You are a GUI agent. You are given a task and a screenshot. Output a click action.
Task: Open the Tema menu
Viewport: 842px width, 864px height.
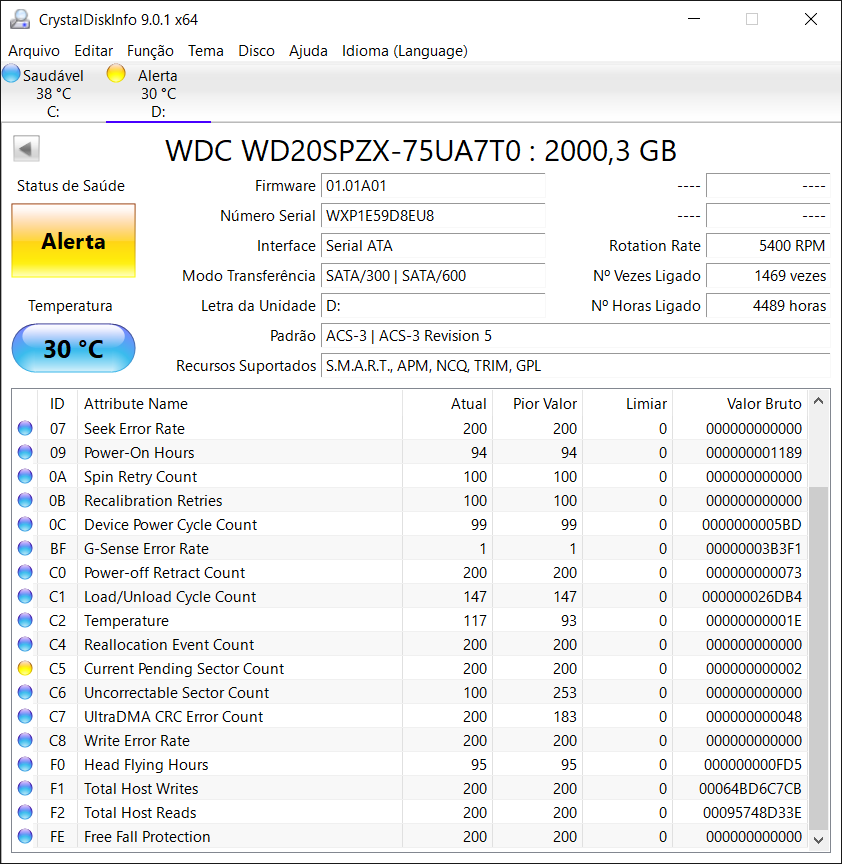point(206,51)
